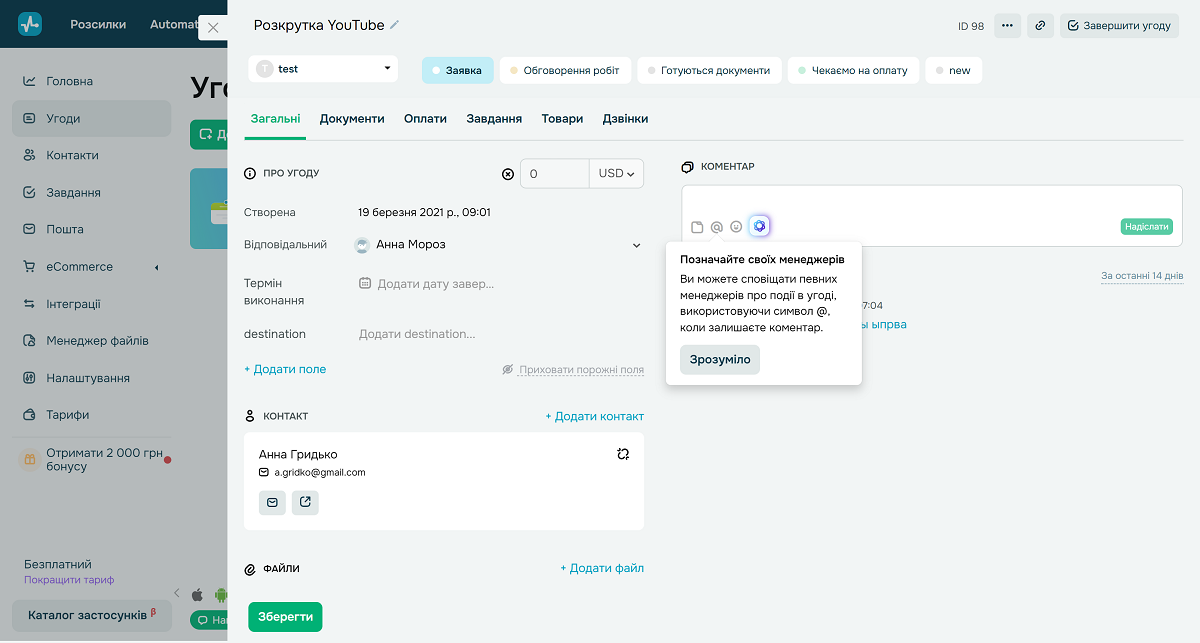This screenshot has height=643, width=1200.
Task: Click email a.gridko@gmail.com
Action: tap(319, 472)
